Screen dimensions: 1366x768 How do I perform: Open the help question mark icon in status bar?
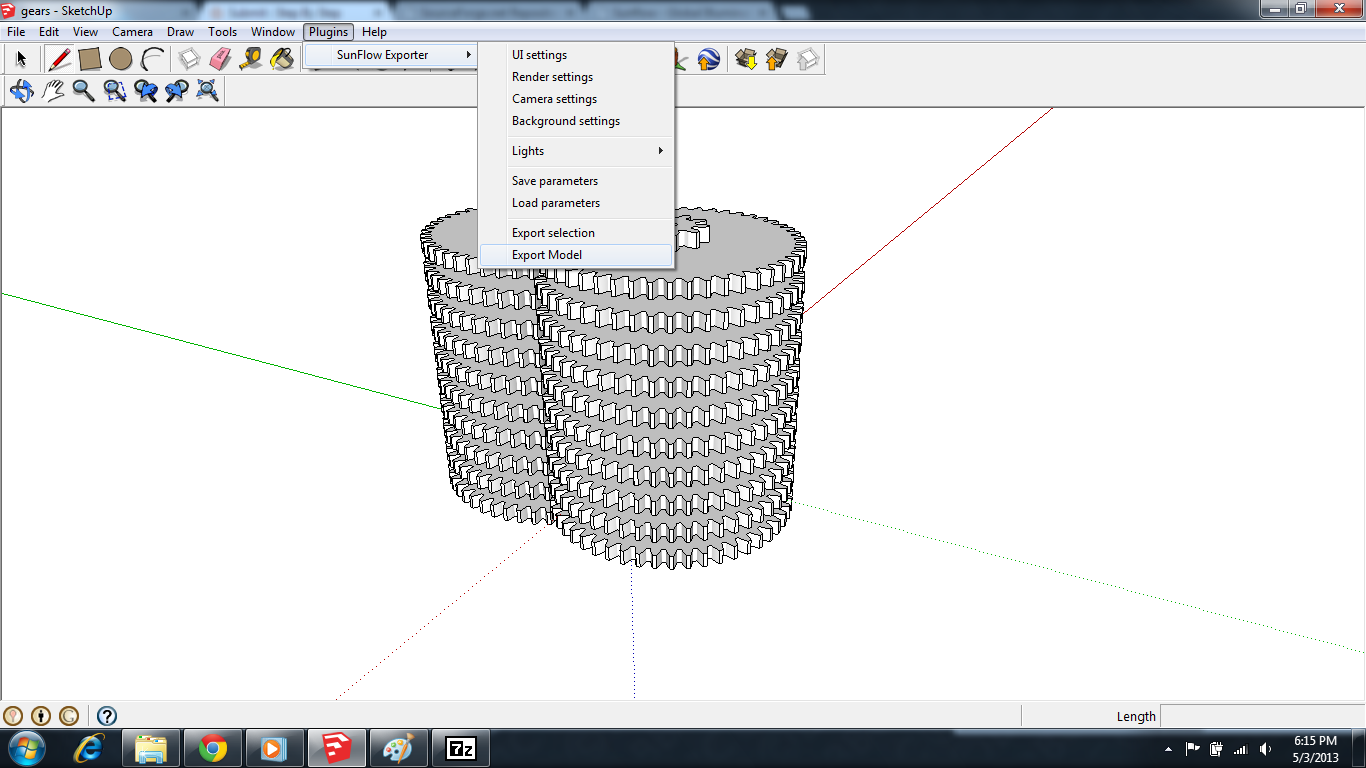(107, 716)
